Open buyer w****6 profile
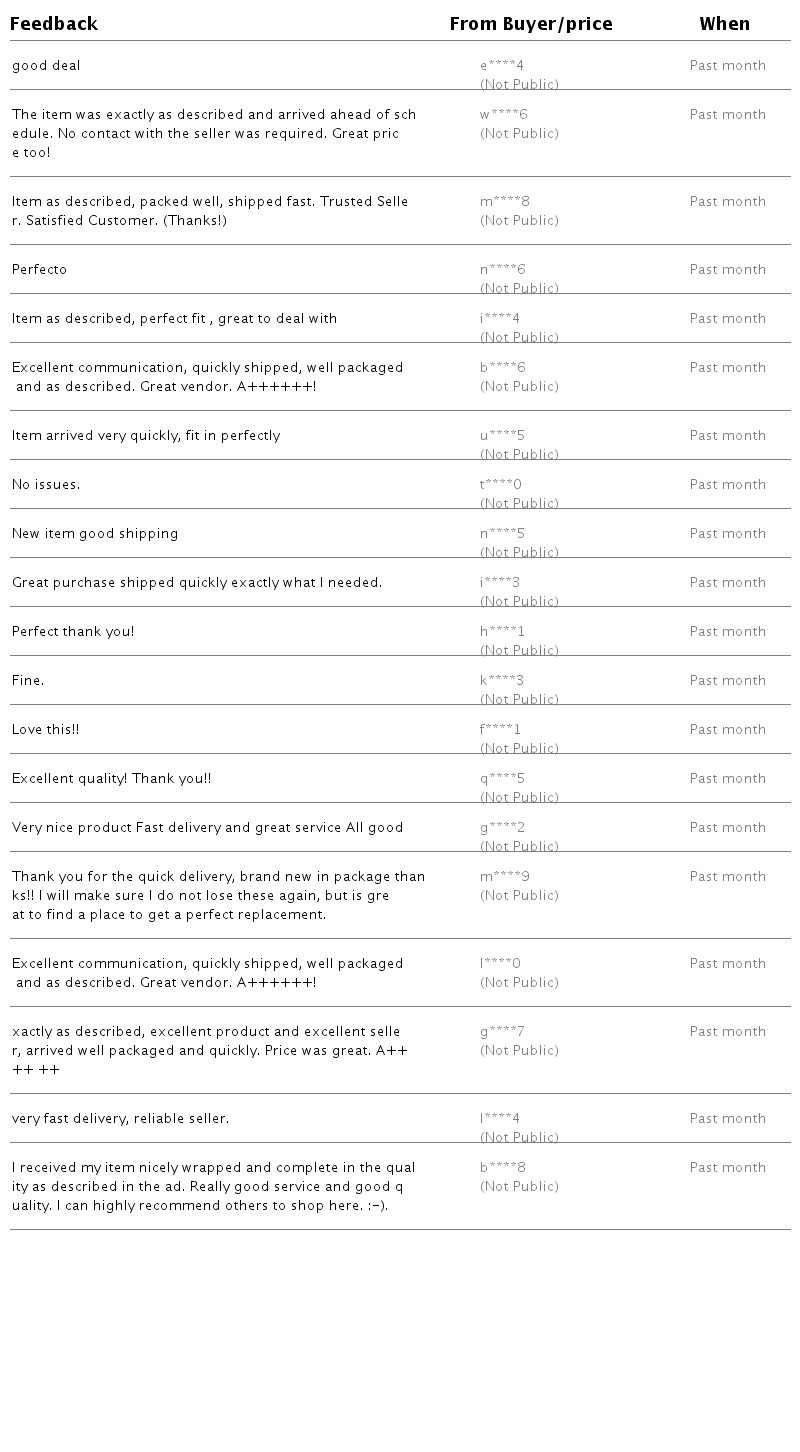The width and height of the screenshot is (800, 1452). [x=503, y=115]
